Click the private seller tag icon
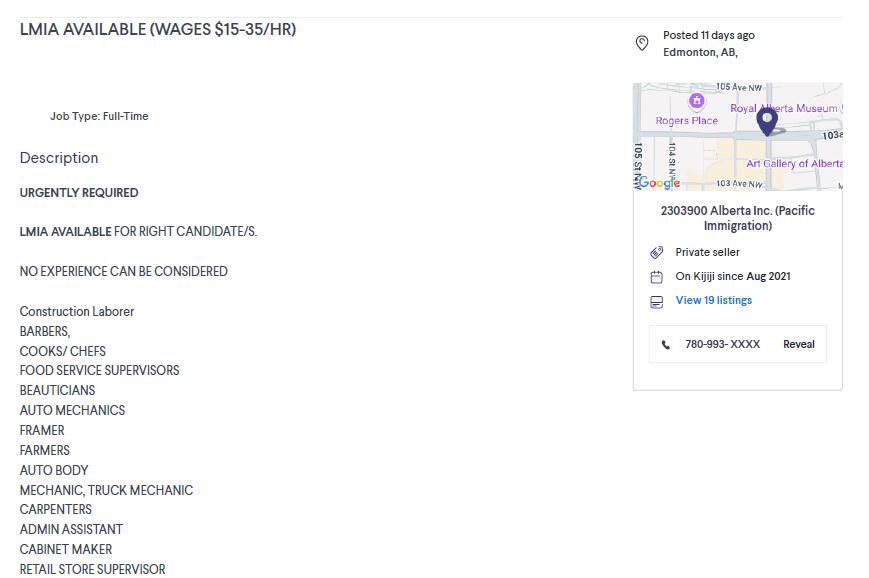Viewport: 869px width, 578px height. (656, 253)
